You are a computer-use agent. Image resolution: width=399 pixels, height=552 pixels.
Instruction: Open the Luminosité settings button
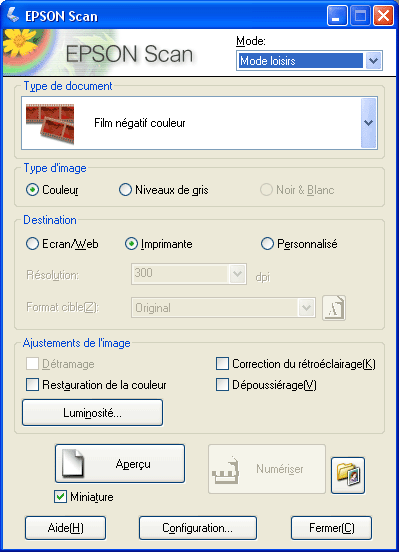92,413
